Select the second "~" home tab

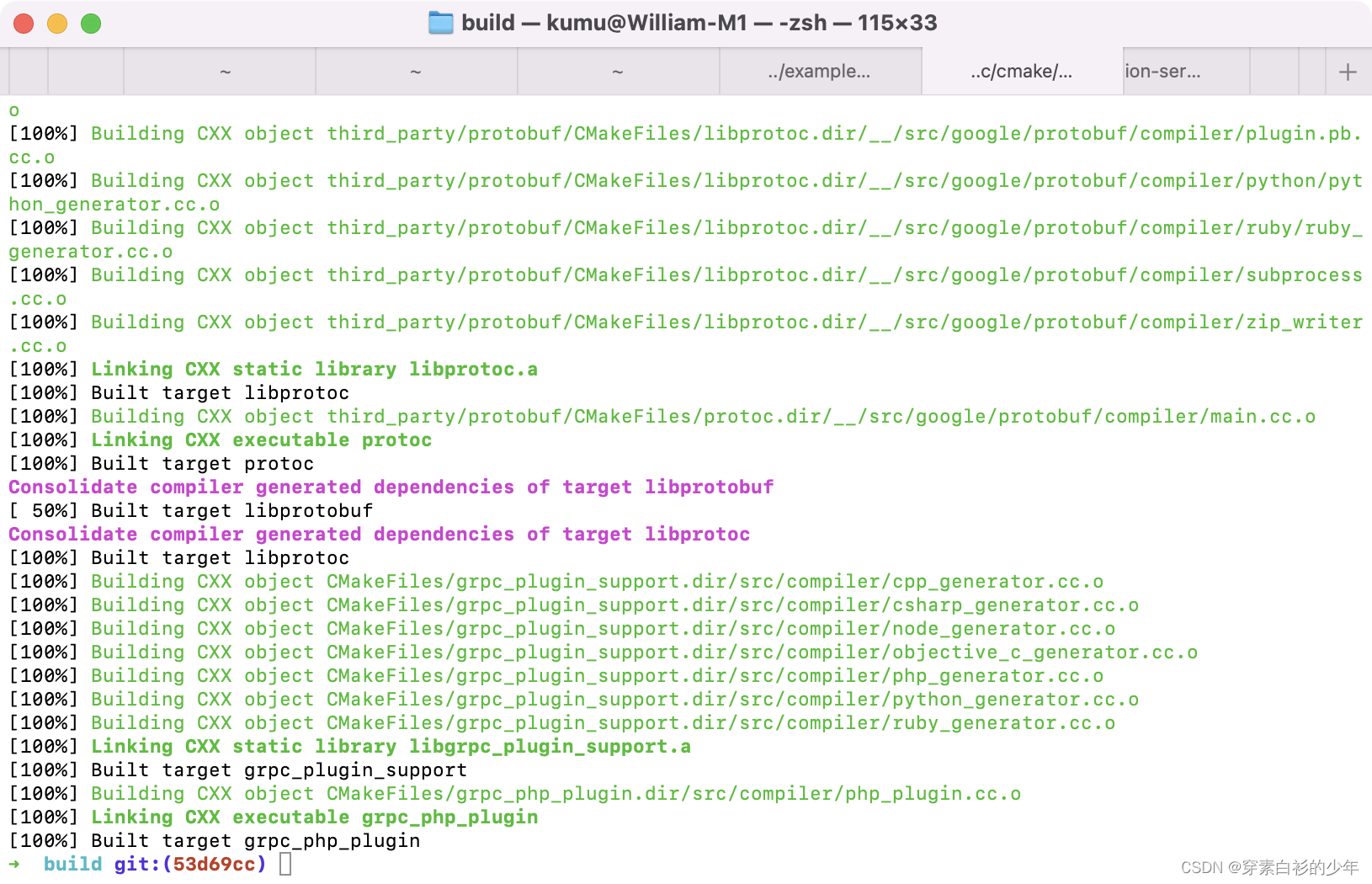[x=415, y=72]
